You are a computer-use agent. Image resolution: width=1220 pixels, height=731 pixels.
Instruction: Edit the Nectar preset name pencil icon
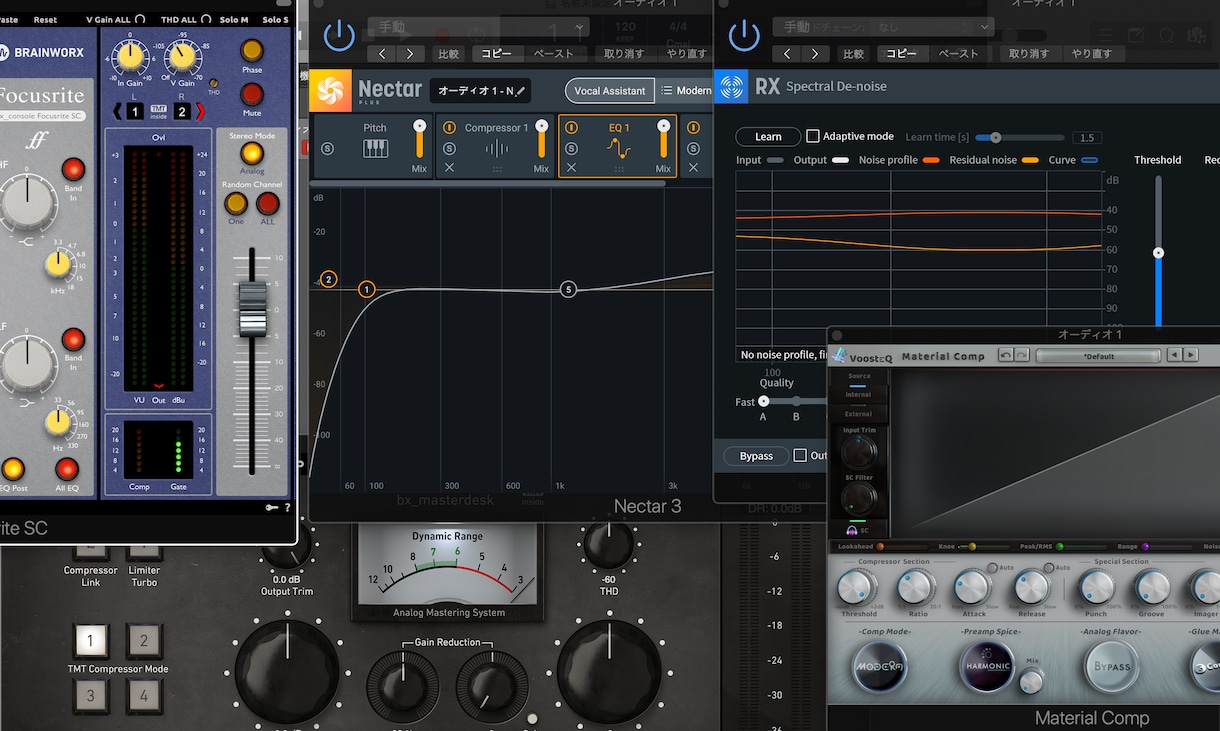[520, 91]
